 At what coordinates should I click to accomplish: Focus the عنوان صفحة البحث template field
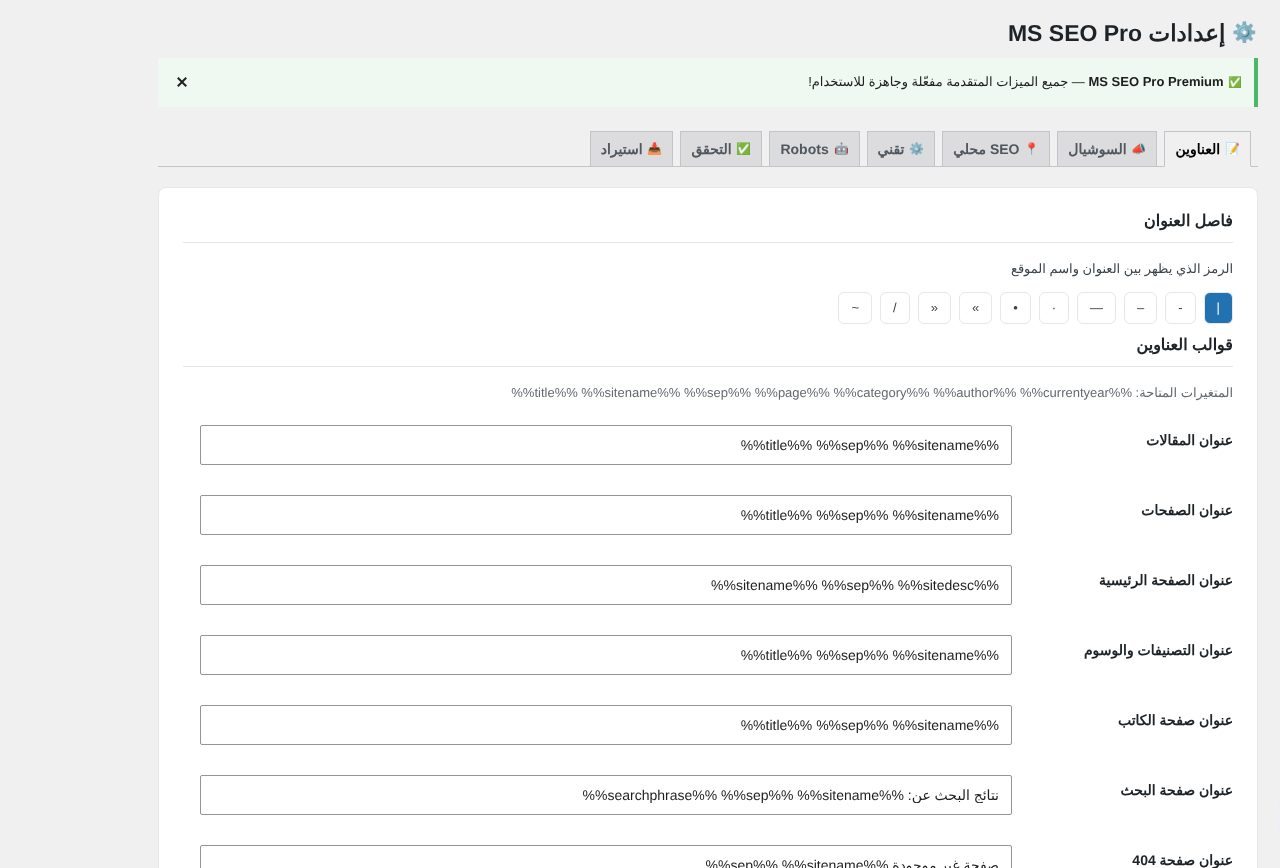pos(606,795)
